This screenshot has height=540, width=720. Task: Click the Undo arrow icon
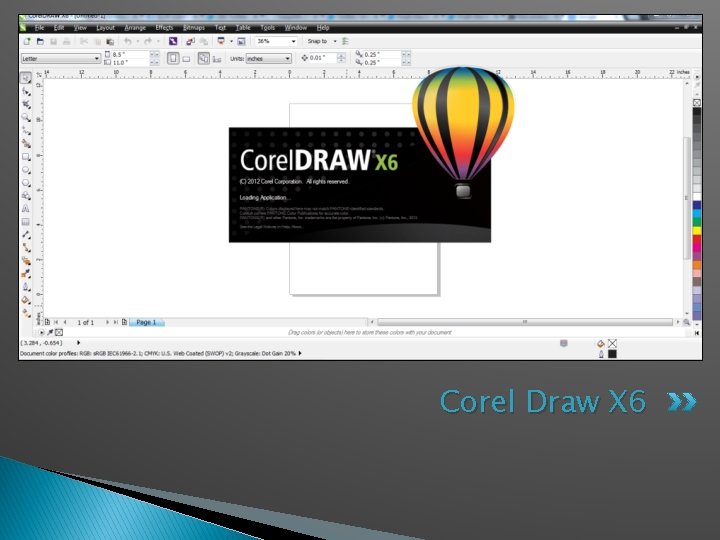(128, 41)
